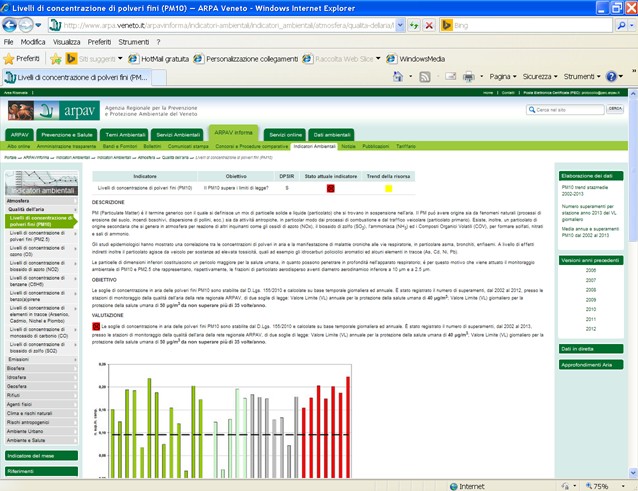Click the red Stato attuale indicator square
This screenshot has height=491, width=638.
[x=330, y=188]
